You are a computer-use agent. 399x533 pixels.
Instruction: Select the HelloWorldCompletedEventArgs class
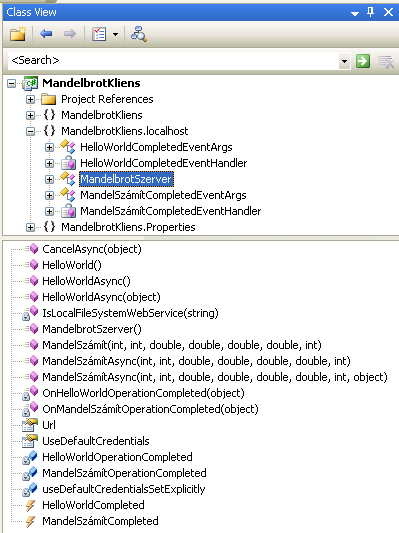156,147
